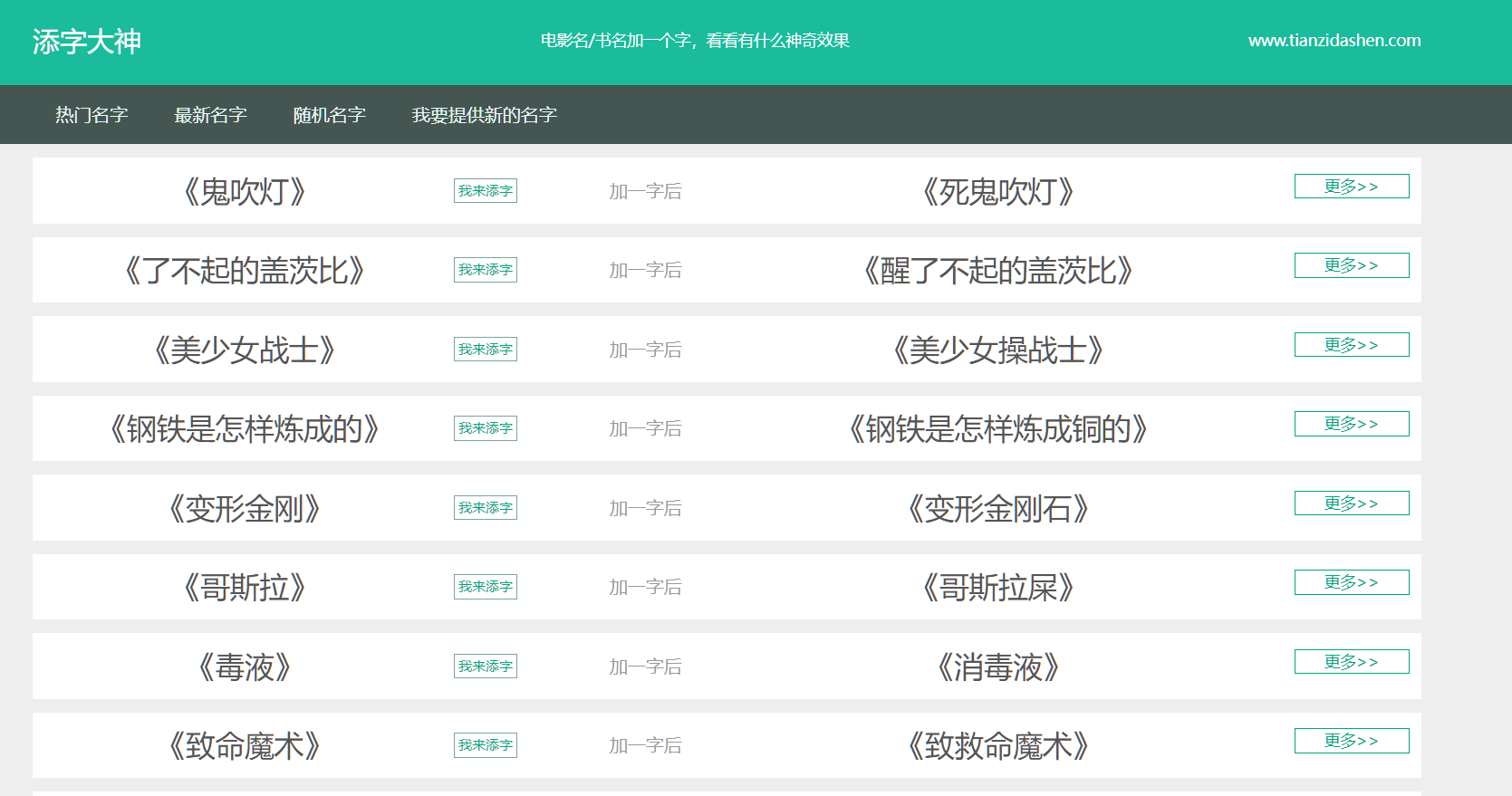Click 加一字后 label in the 《毒液》 row
The width and height of the screenshot is (1512, 796).
point(645,667)
